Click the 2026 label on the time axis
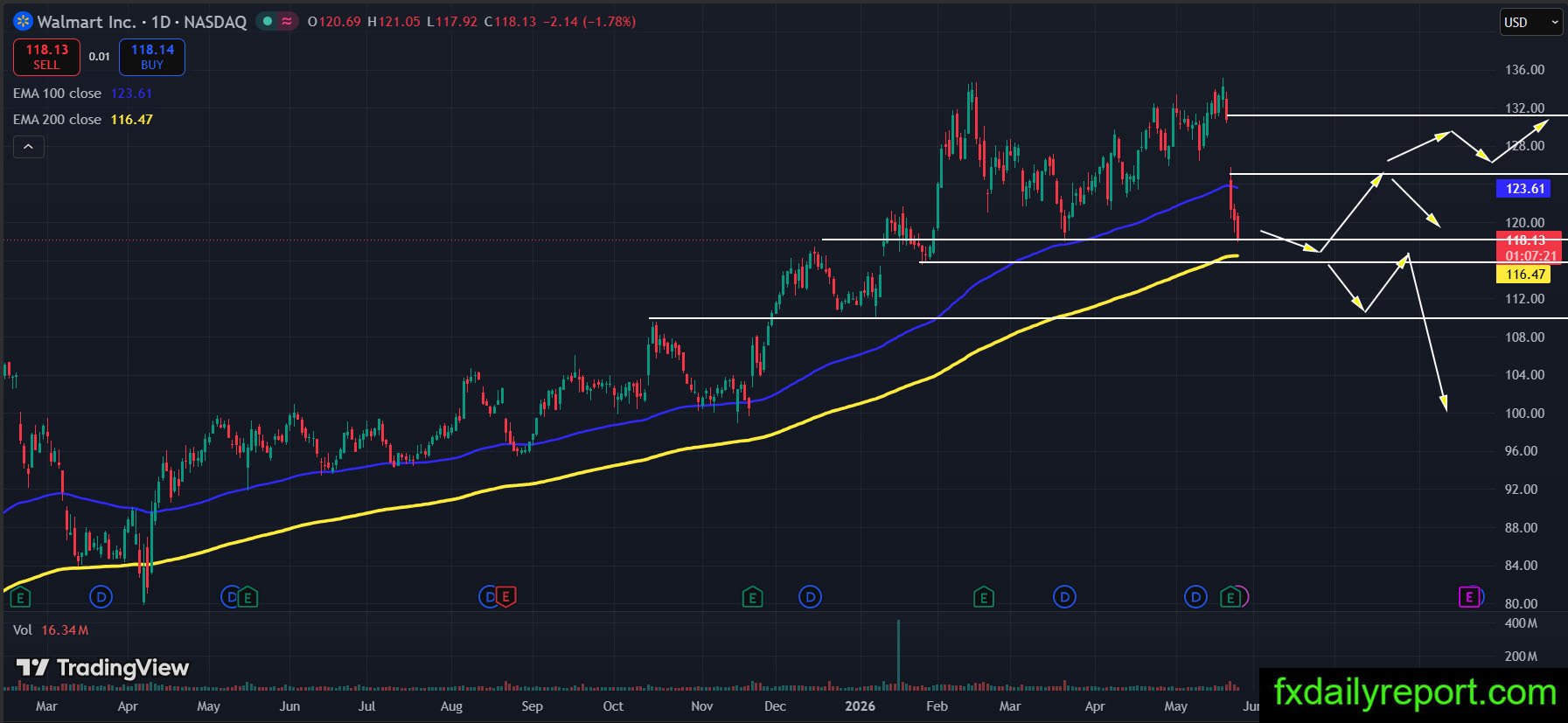 point(860,706)
